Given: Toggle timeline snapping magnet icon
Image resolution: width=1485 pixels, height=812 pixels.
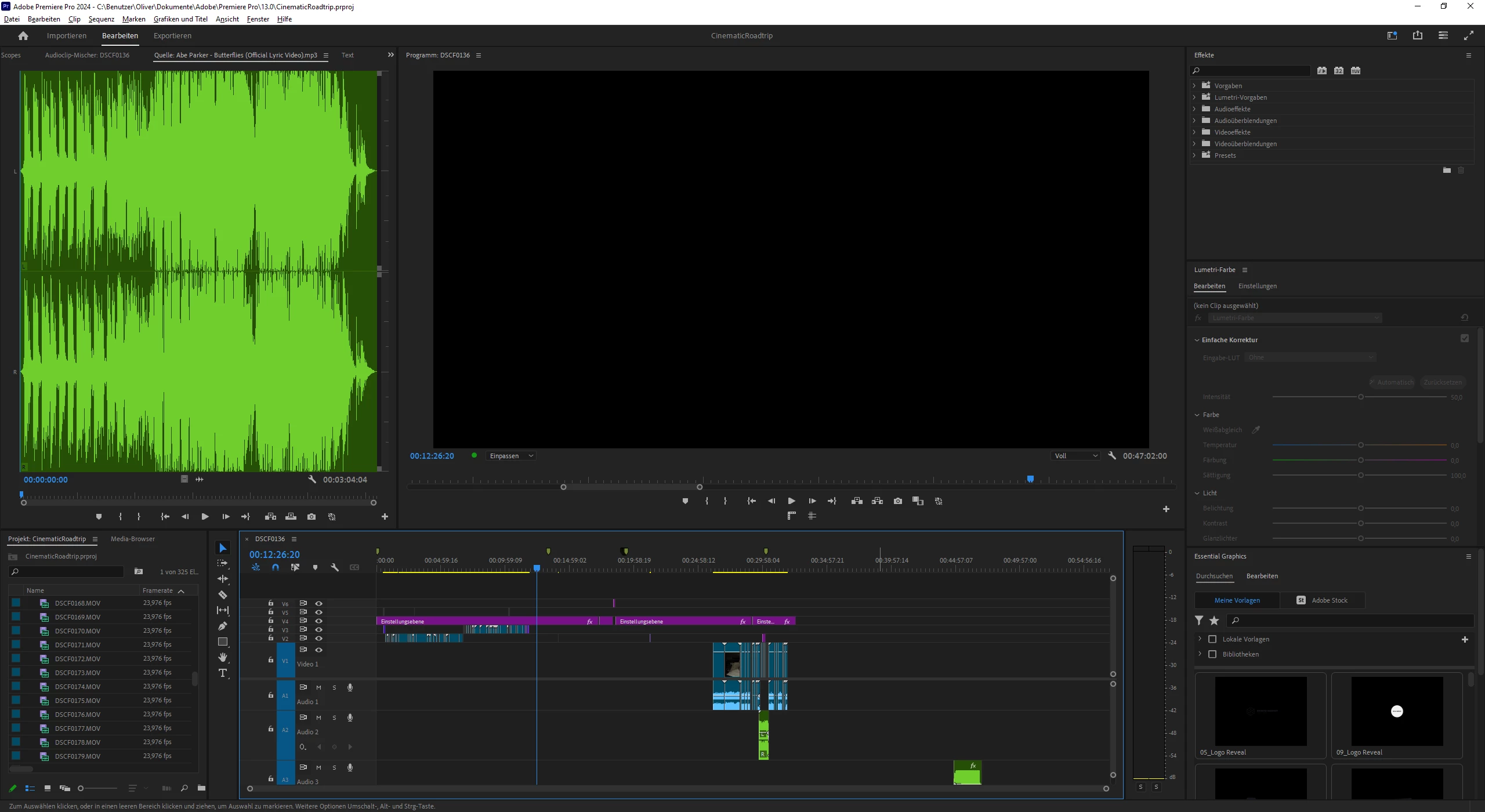Looking at the screenshot, I should [276, 567].
